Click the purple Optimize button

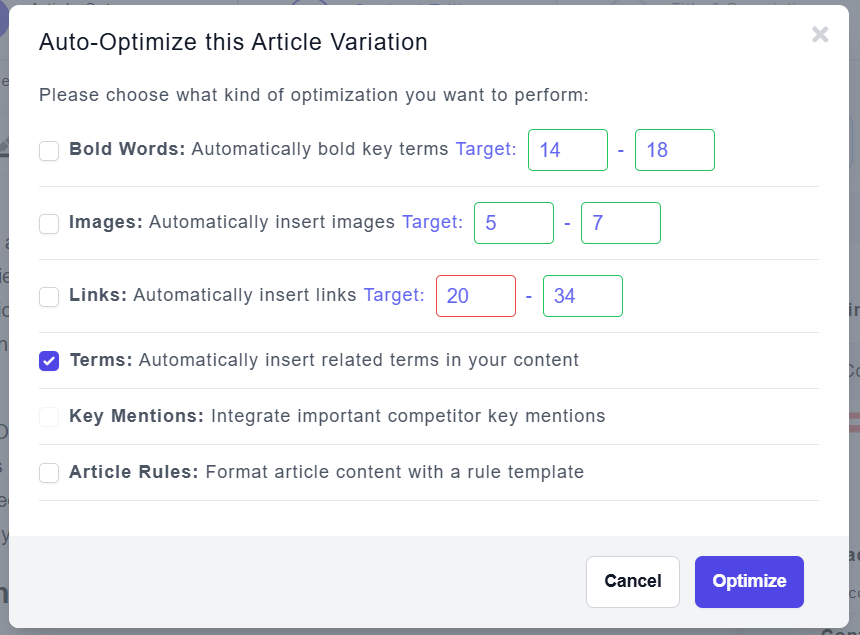(749, 582)
